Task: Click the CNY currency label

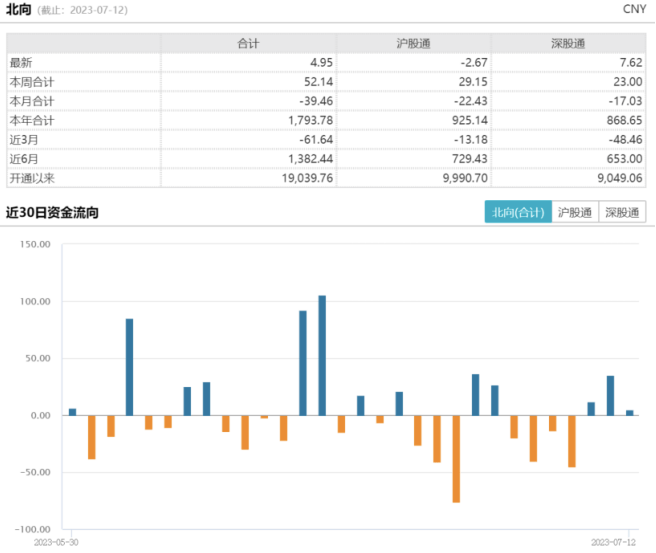Action: click(634, 9)
